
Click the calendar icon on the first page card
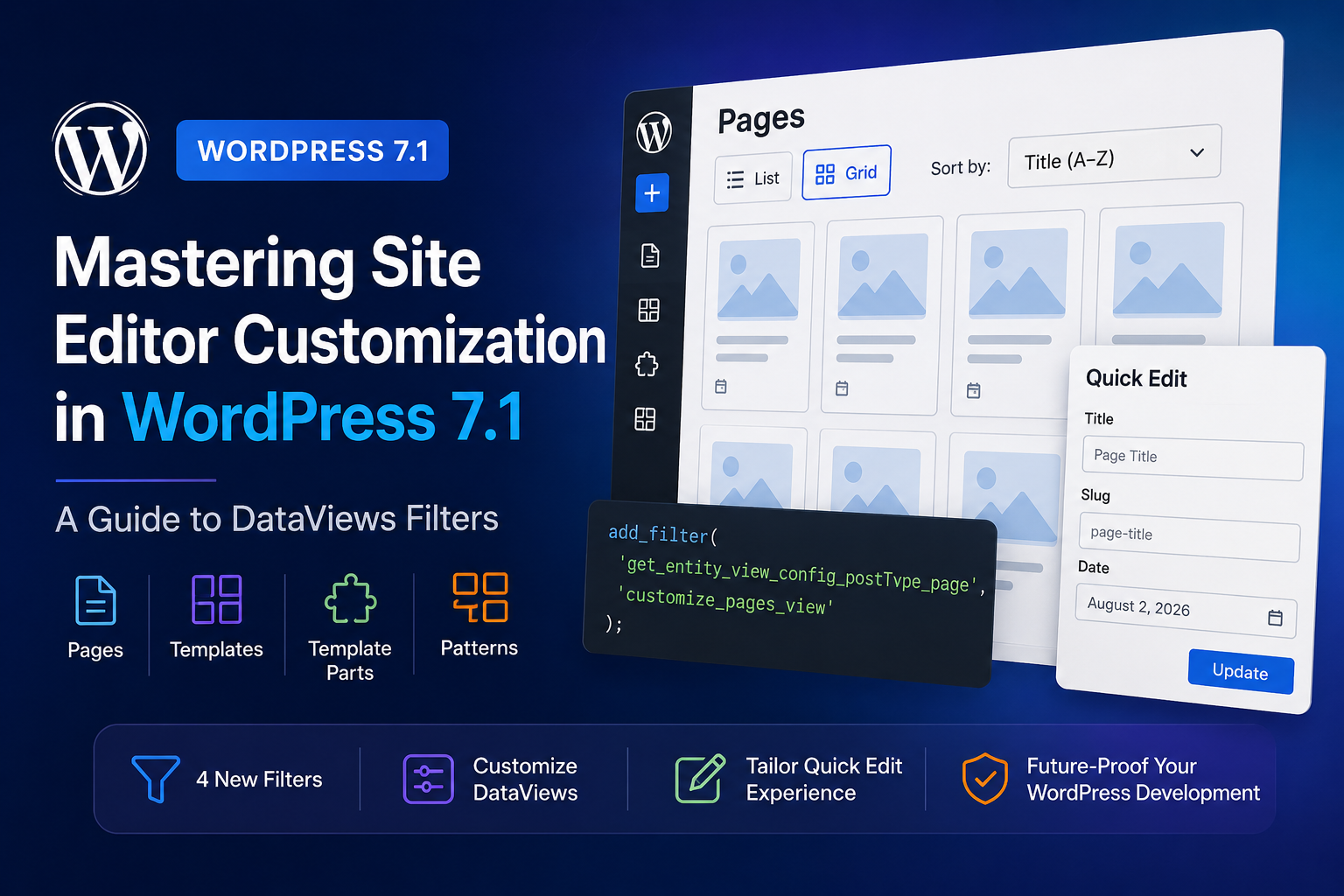(721, 386)
